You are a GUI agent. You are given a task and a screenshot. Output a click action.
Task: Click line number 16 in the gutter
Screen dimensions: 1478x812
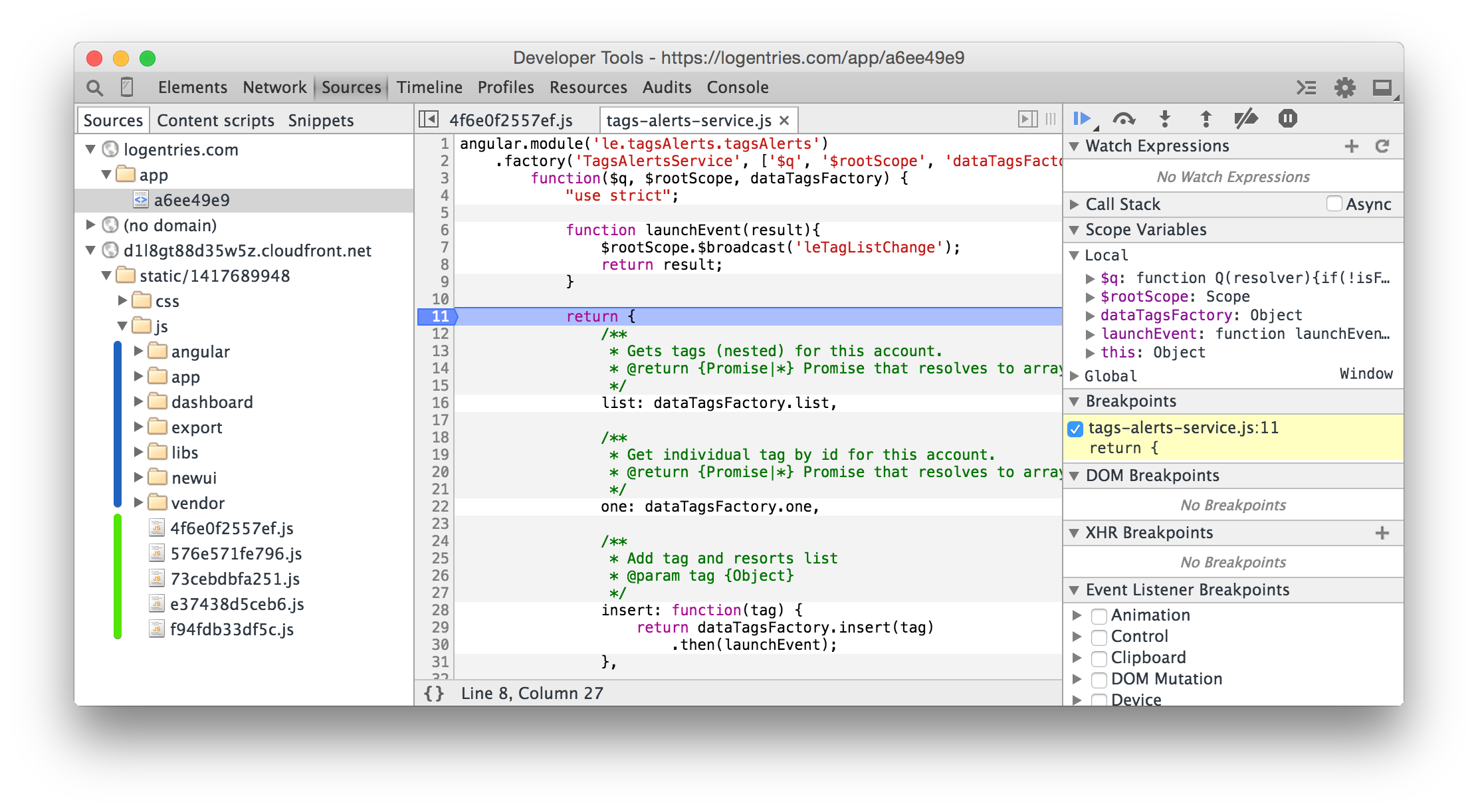click(x=440, y=403)
